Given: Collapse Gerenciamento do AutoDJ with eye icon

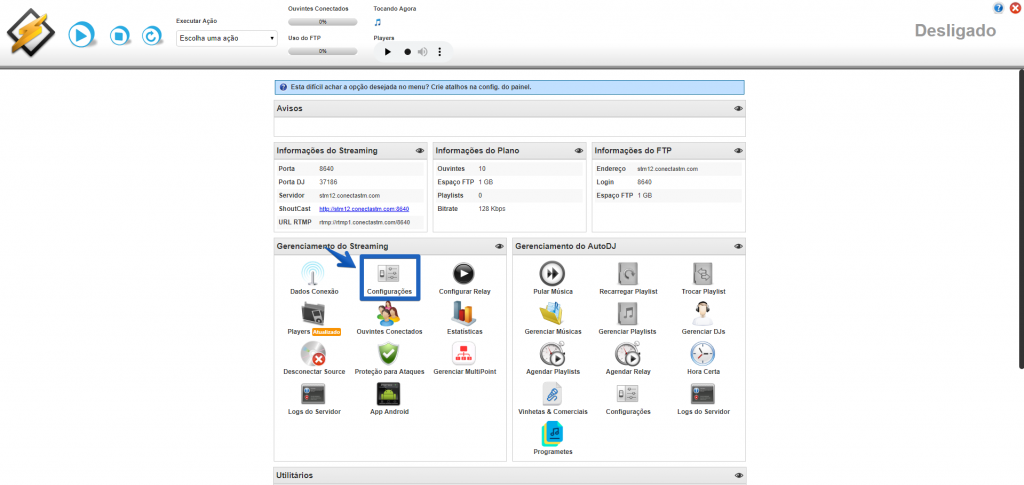Looking at the screenshot, I should 738,246.
